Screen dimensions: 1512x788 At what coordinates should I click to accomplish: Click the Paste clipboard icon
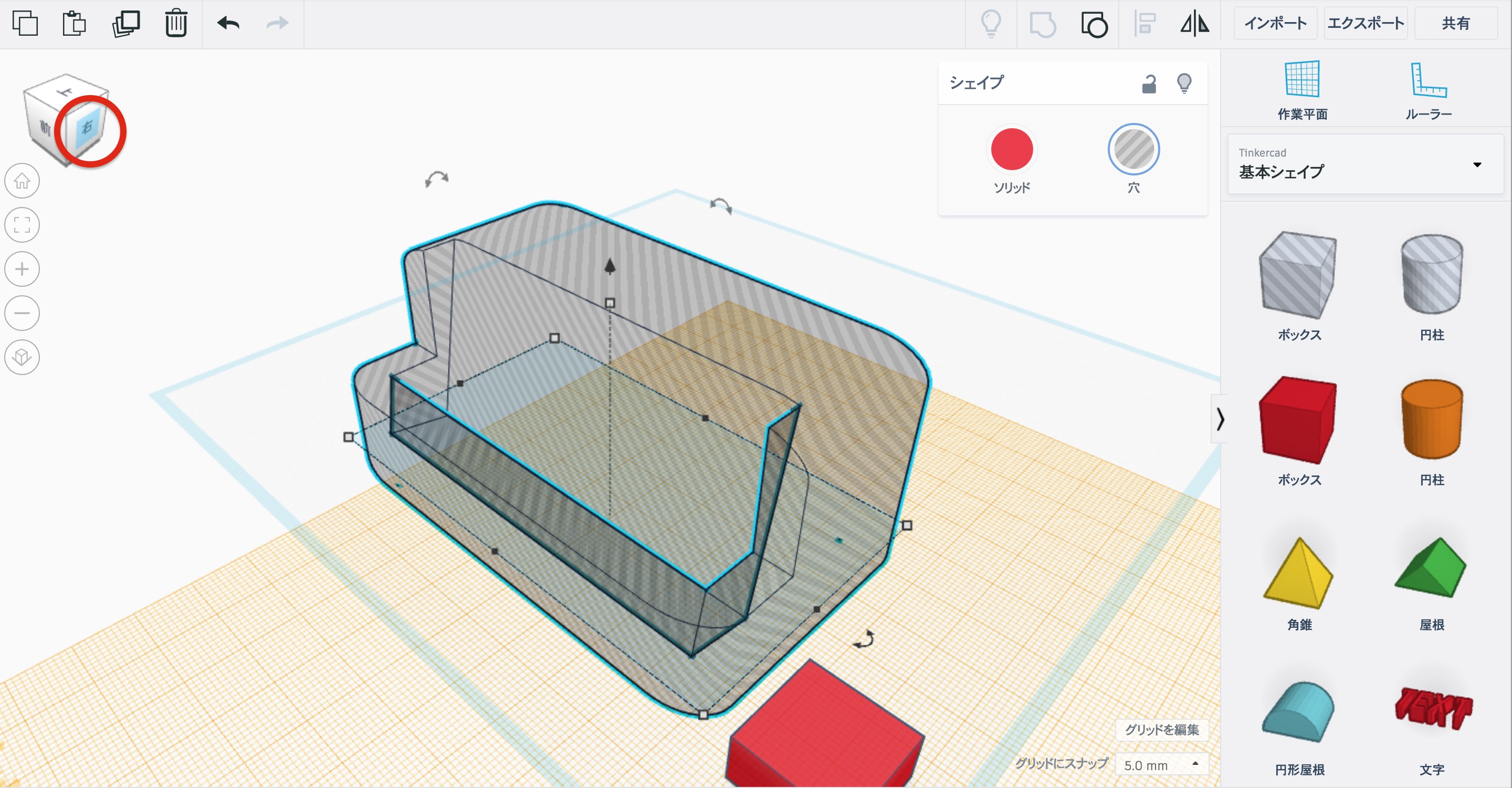pos(75,24)
